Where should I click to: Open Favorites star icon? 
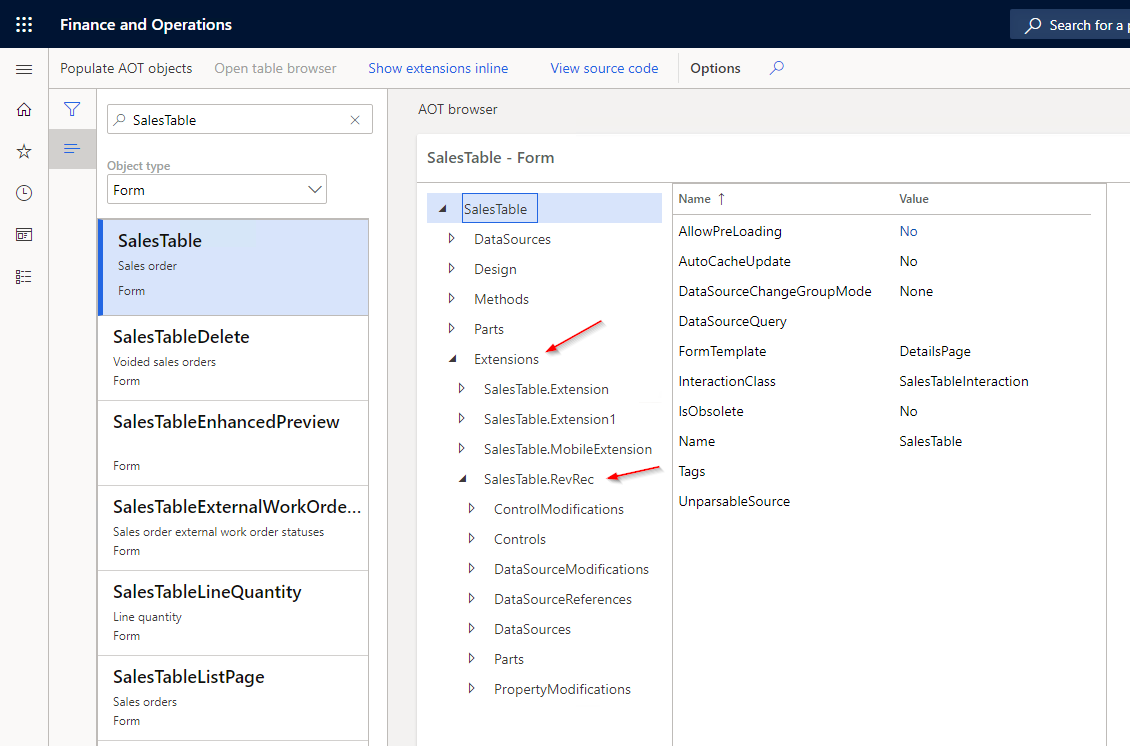[24, 151]
